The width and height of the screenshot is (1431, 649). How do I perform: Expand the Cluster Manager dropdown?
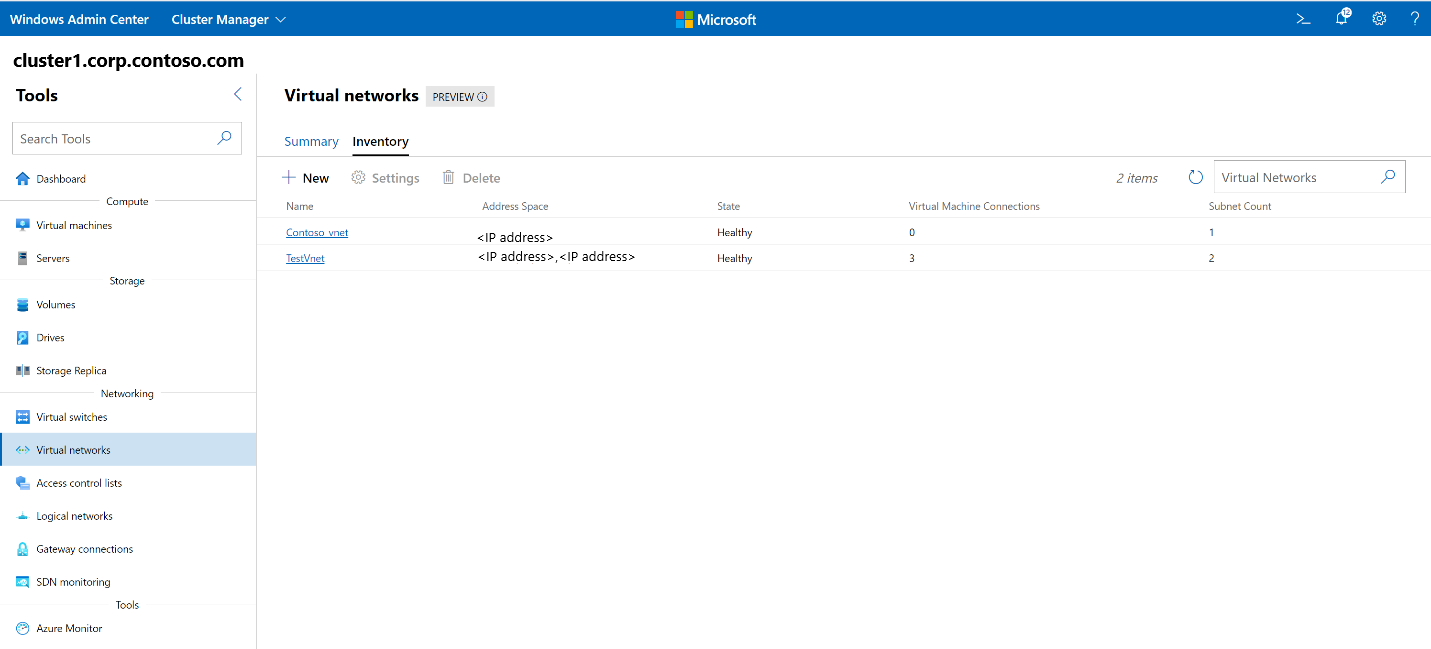pos(228,18)
